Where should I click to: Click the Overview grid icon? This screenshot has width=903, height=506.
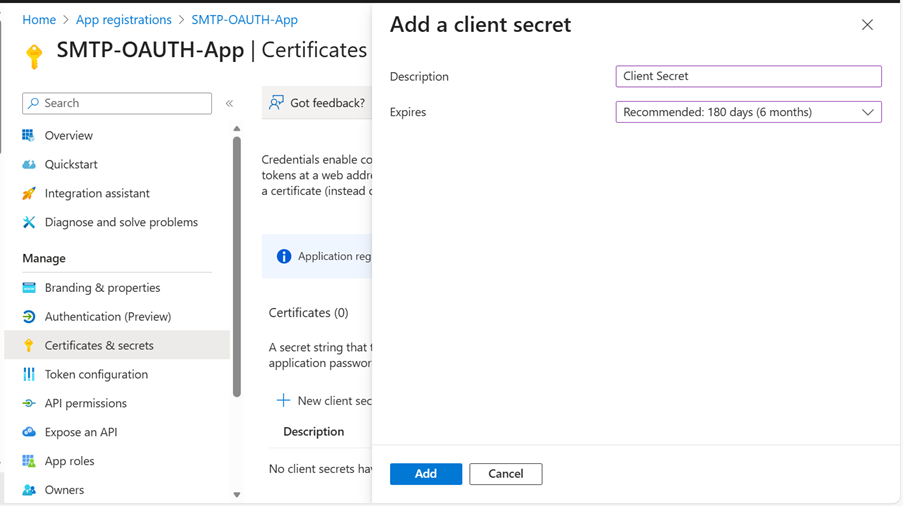(x=28, y=135)
